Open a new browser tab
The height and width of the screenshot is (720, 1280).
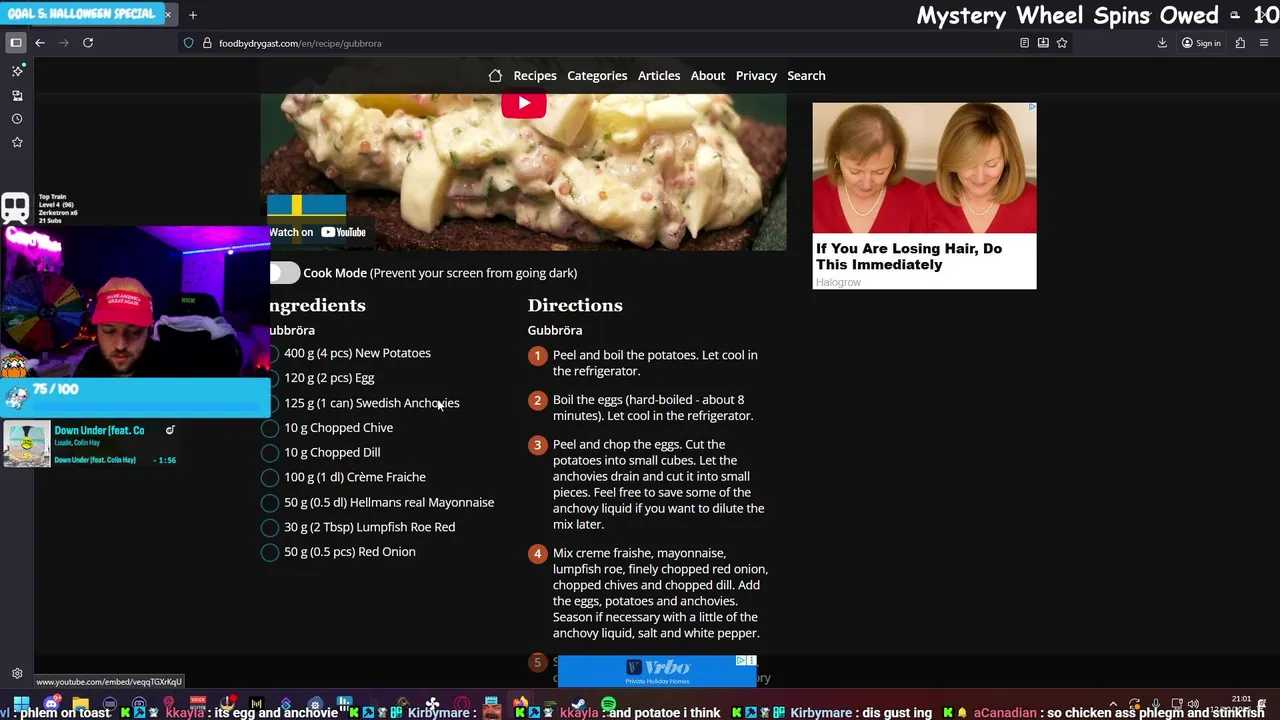193,15
